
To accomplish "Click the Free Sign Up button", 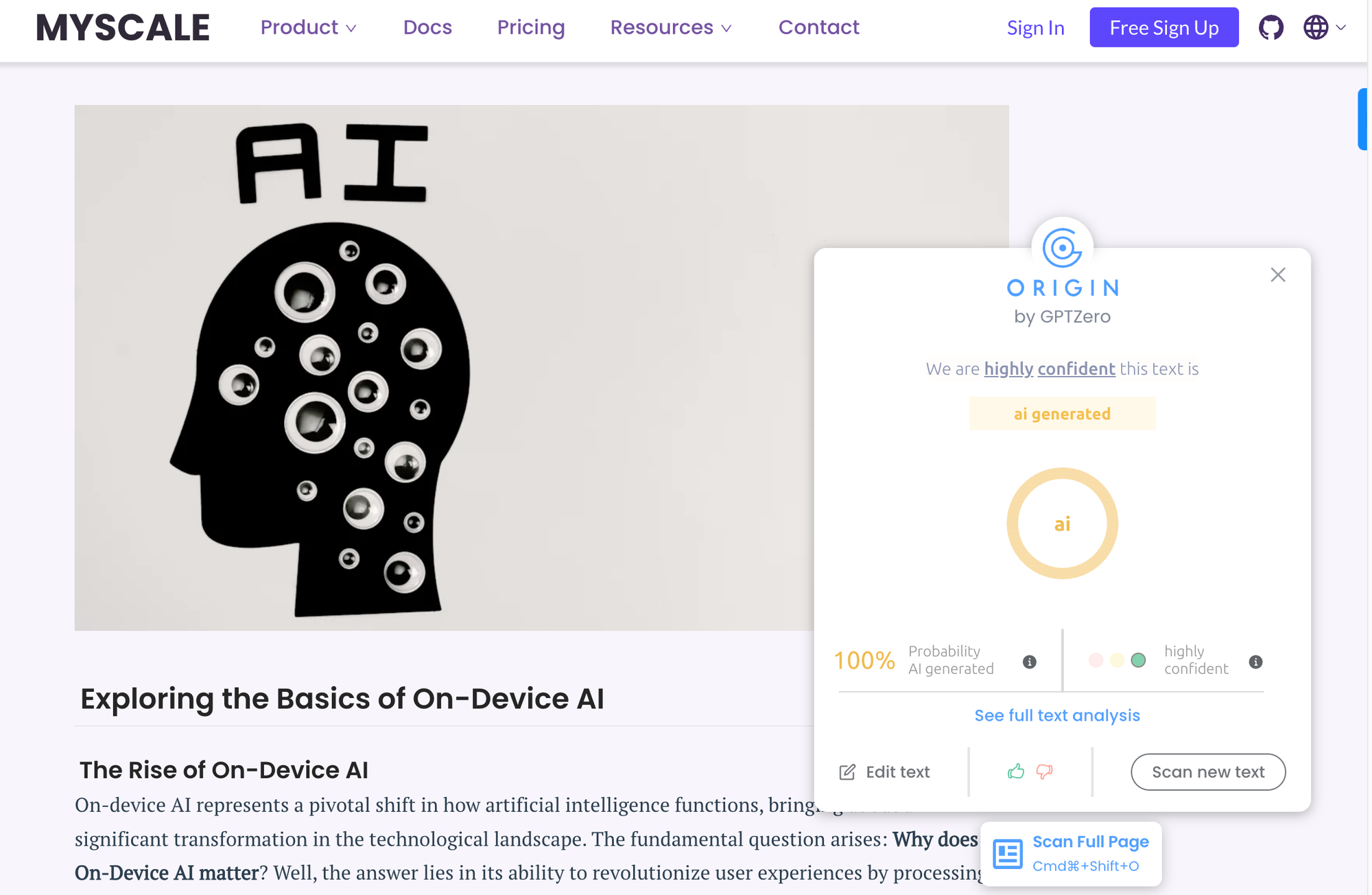I will pyautogui.click(x=1164, y=27).
